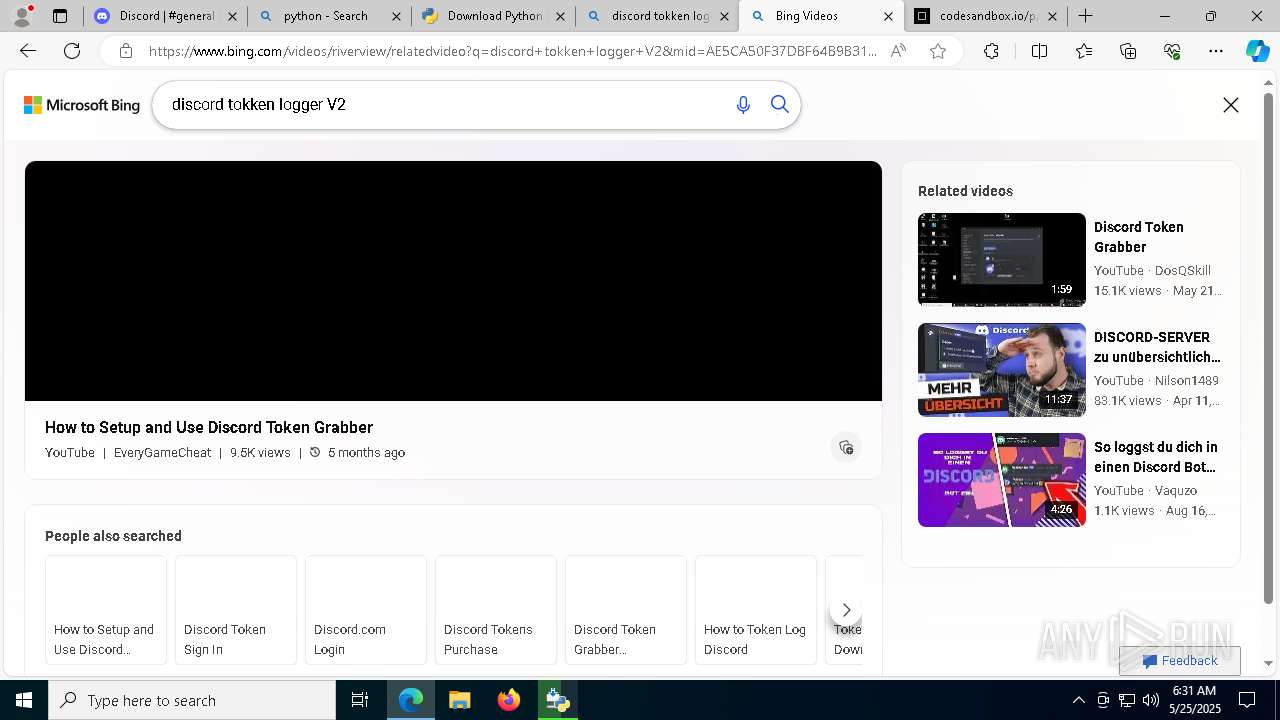The image size is (1280, 720).
Task: Open the Collections icon
Action: (1128, 51)
